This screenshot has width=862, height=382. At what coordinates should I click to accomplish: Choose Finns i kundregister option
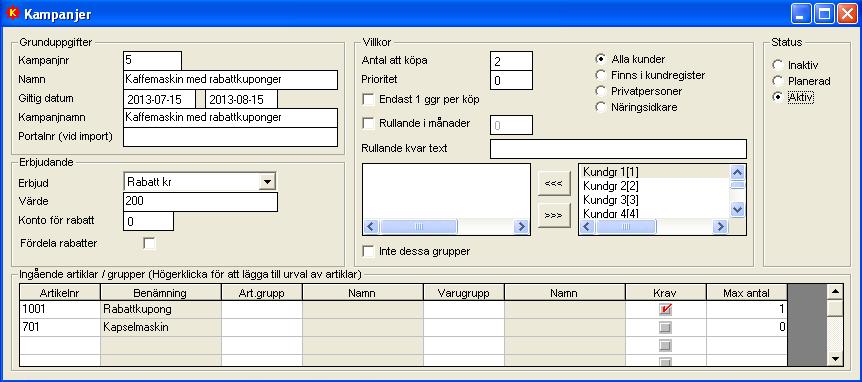(601, 75)
